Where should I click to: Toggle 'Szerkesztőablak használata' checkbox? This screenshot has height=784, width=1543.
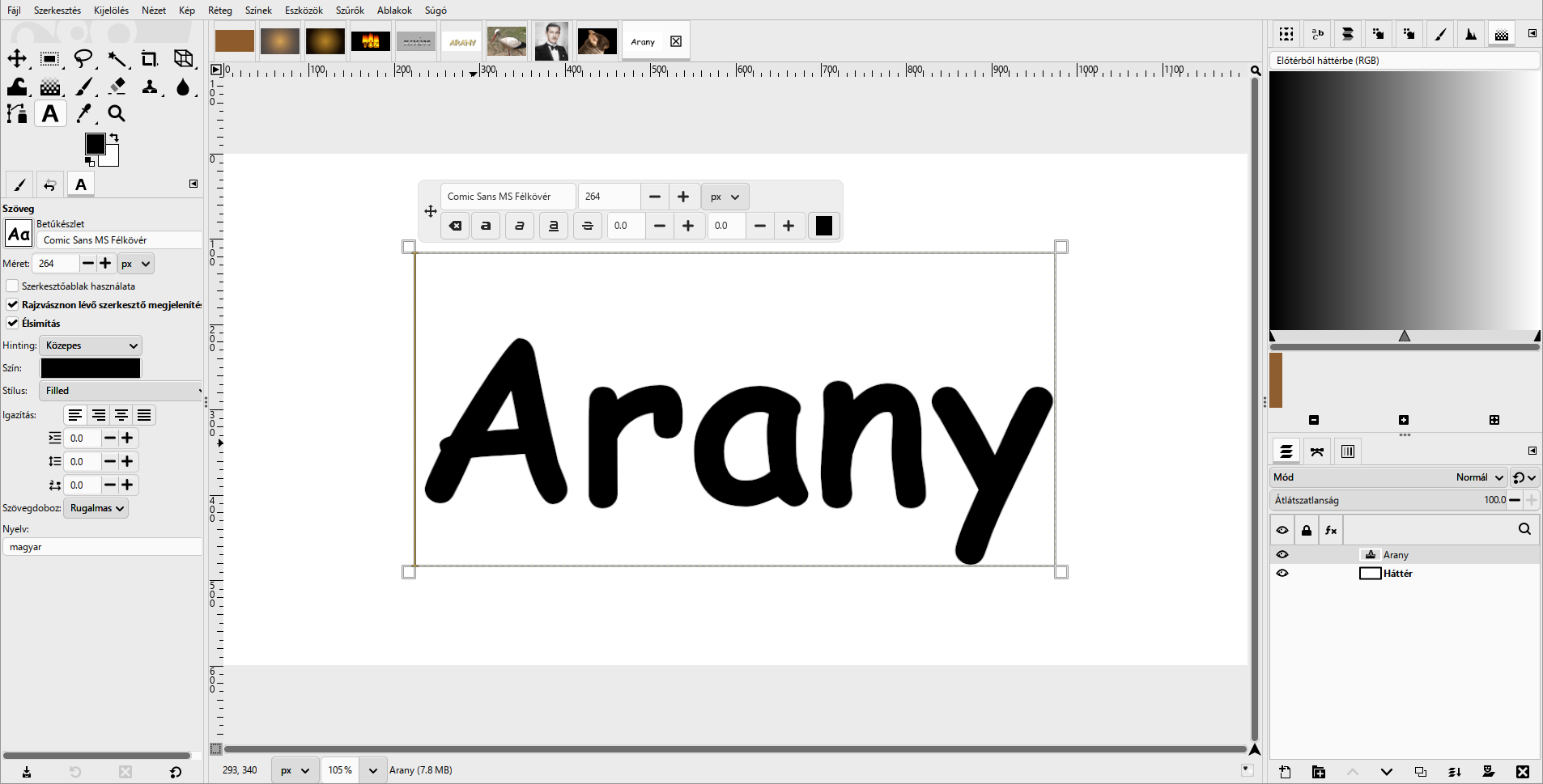(x=12, y=286)
